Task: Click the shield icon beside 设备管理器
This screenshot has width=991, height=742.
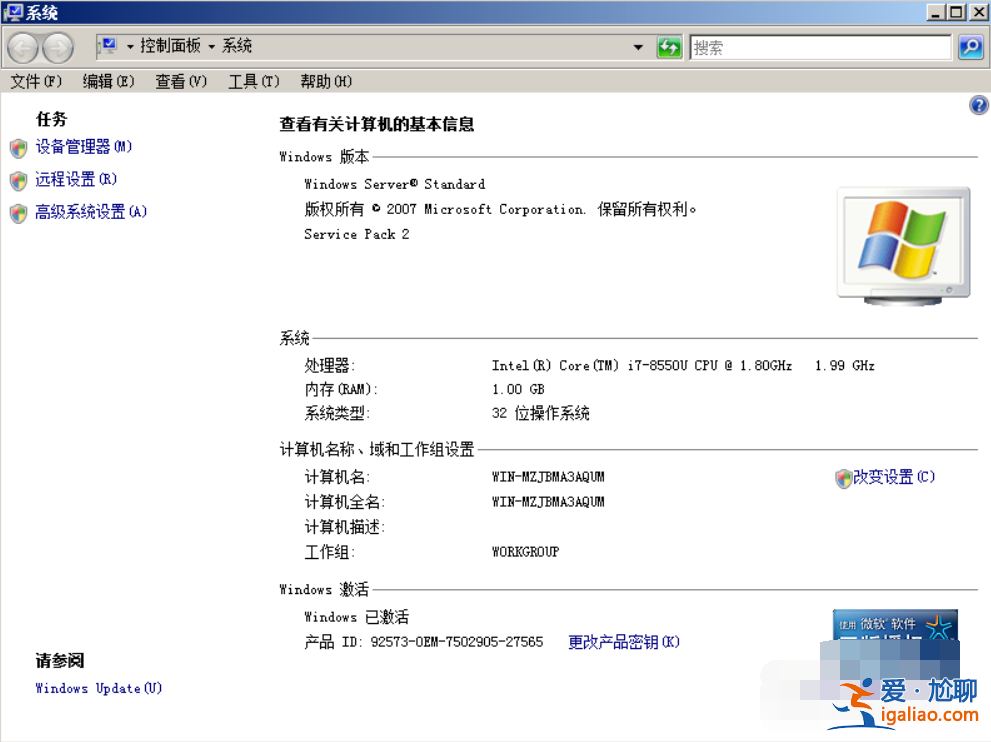Action: (x=17, y=148)
